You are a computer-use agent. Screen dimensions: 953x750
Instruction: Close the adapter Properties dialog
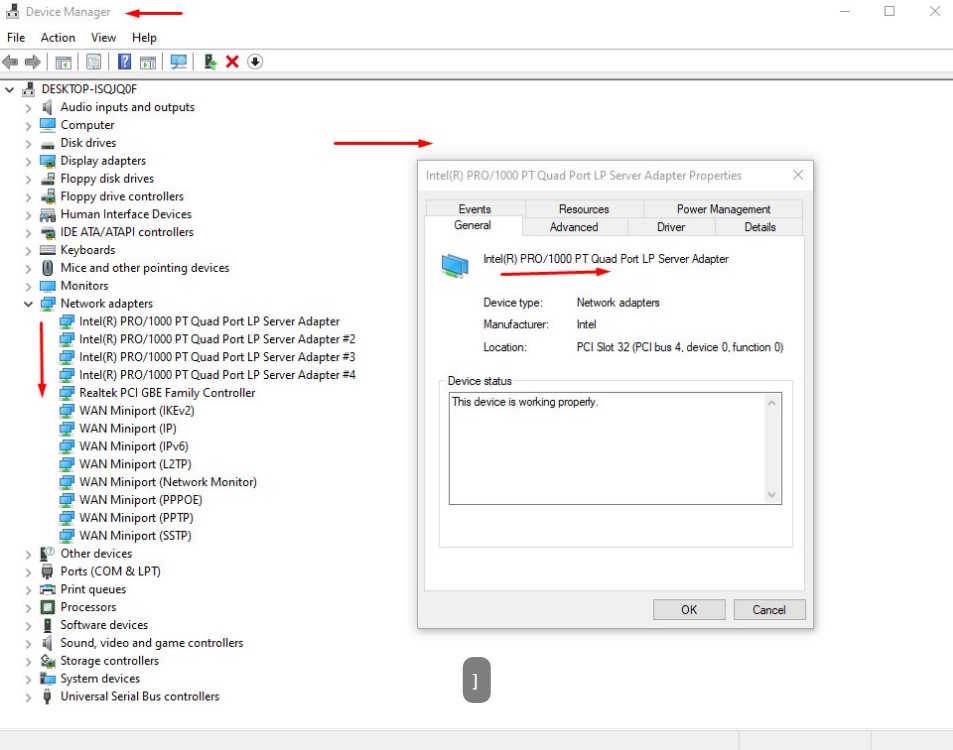(x=798, y=175)
